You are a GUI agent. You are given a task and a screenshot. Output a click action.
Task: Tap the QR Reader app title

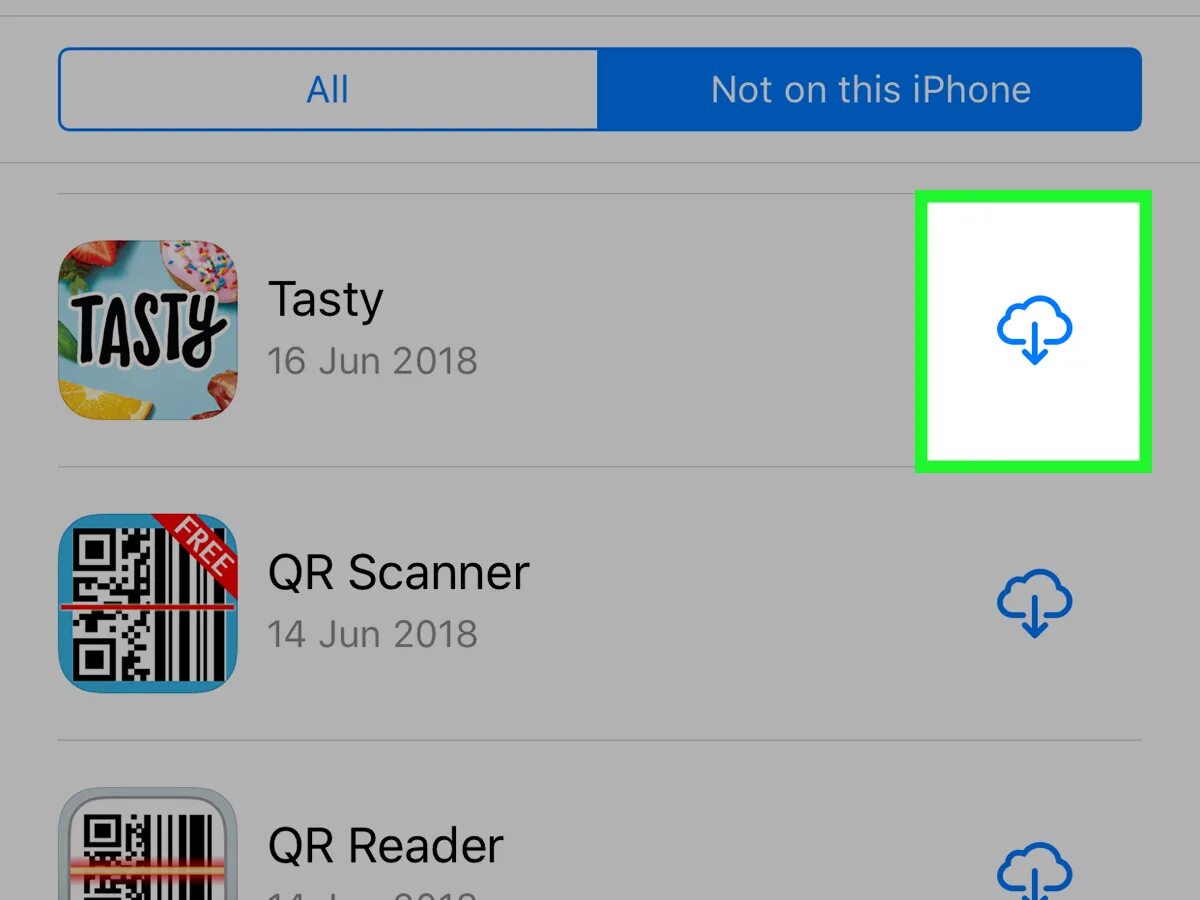[386, 846]
